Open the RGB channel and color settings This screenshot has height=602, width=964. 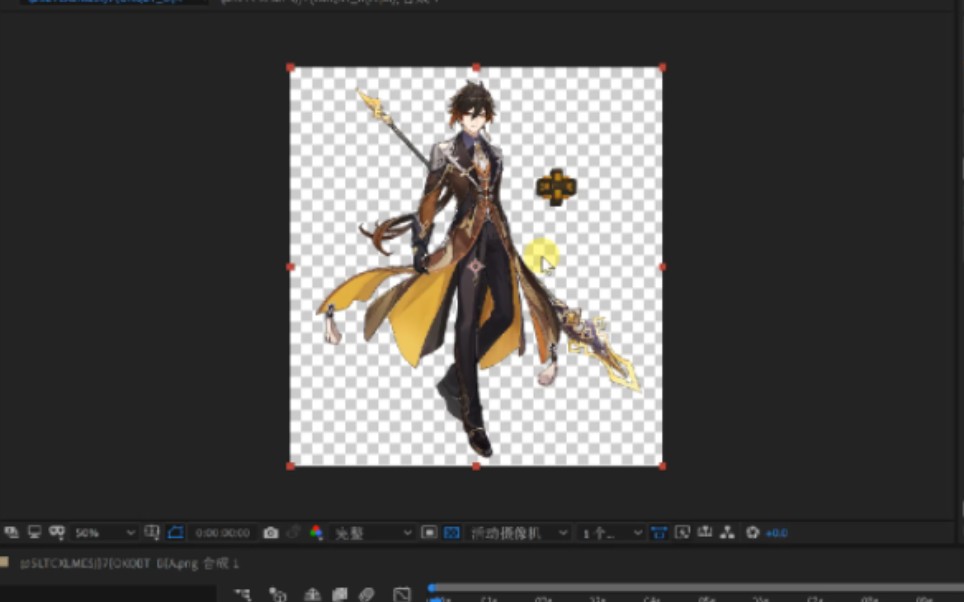316,533
